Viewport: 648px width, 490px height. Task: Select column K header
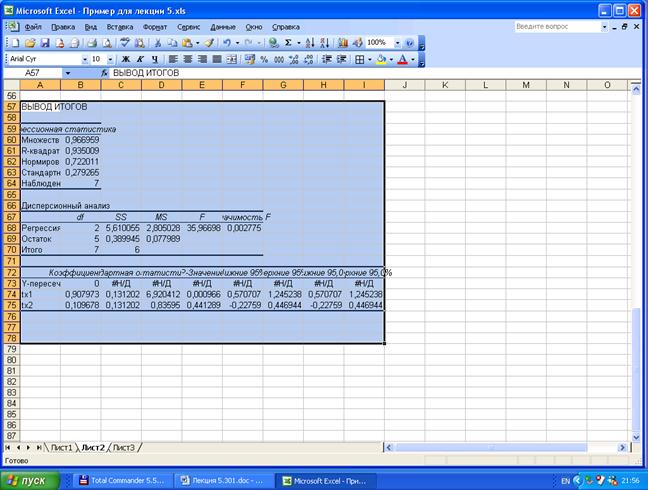pyautogui.click(x=445, y=85)
